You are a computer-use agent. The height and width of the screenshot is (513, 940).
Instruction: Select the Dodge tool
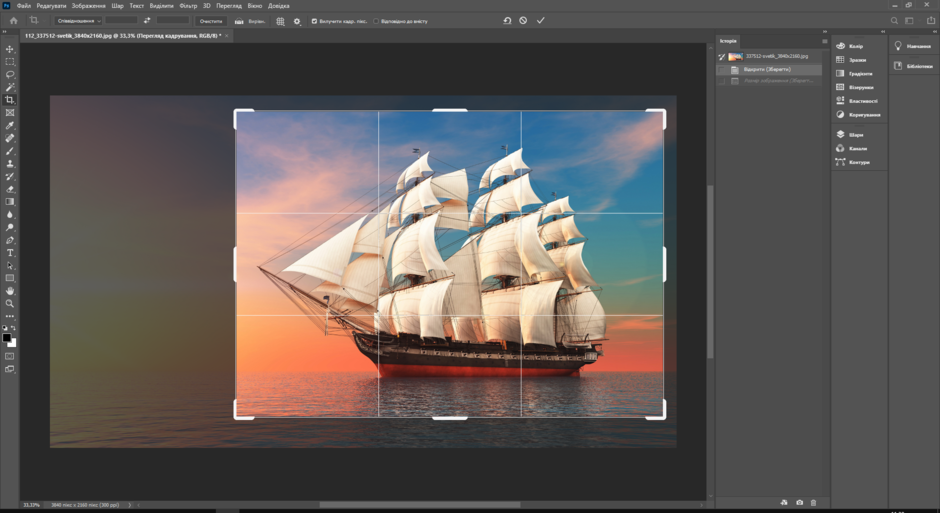[10, 227]
